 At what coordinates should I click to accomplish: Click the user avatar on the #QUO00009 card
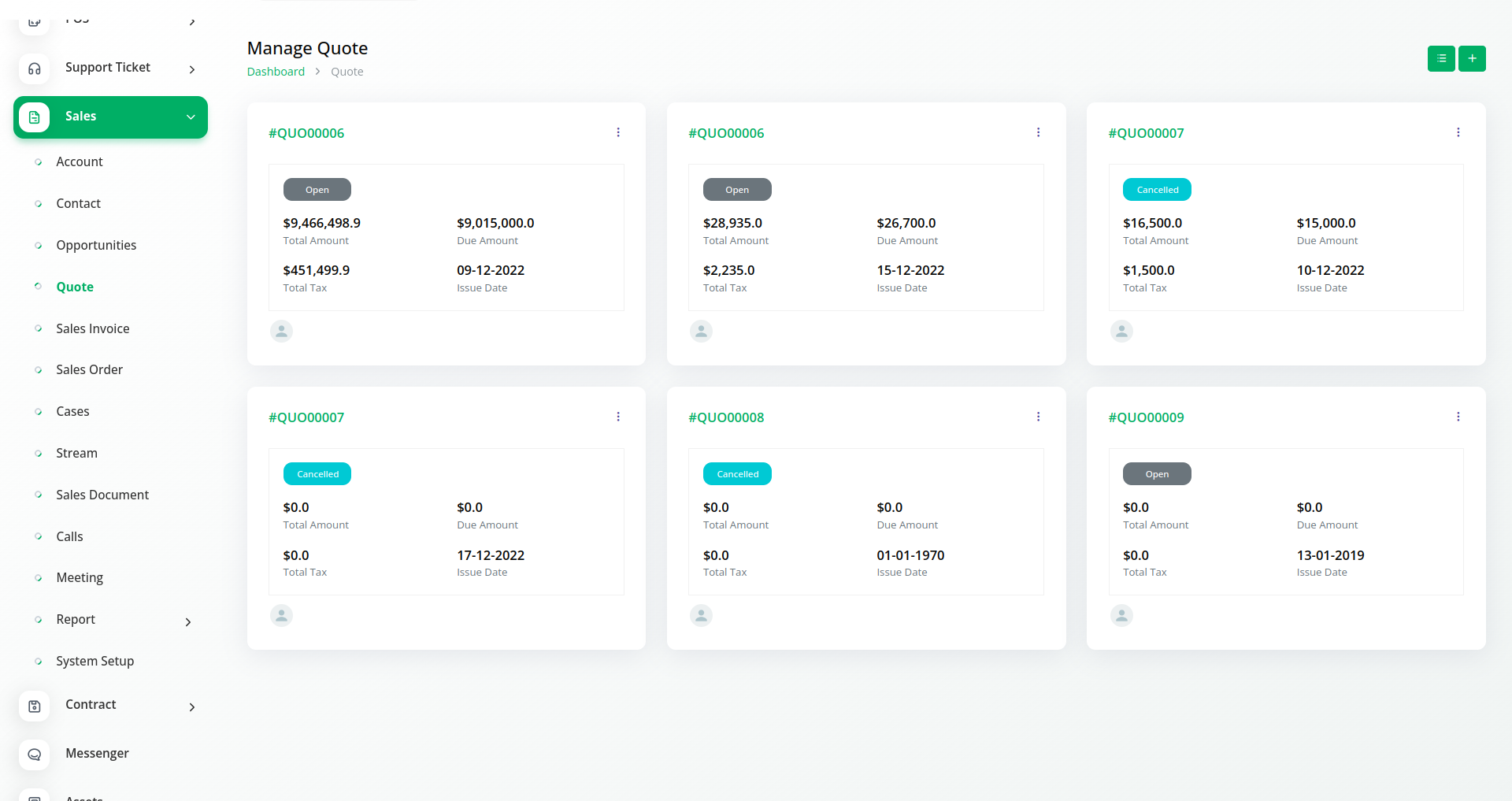coord(1121,615)
